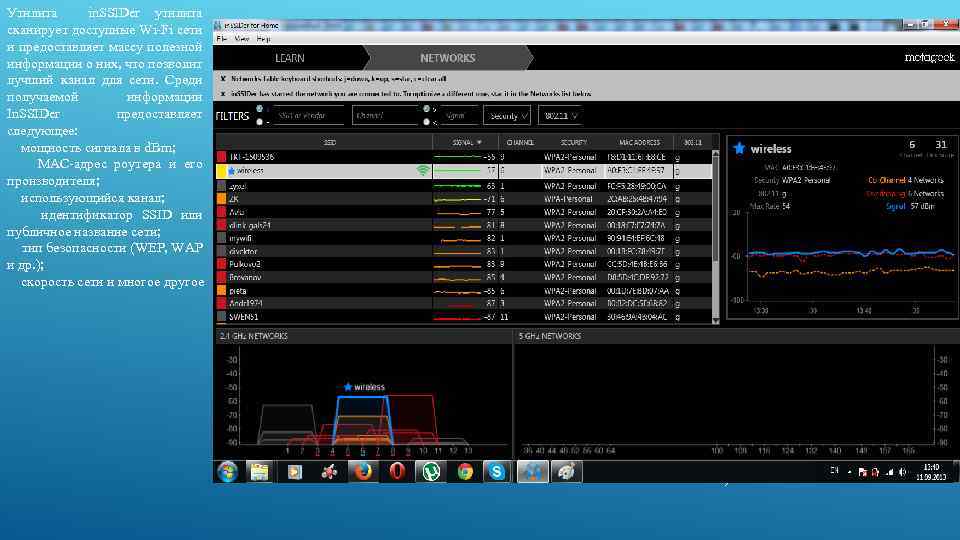
Task: Open the Help menu
Action: (263, 39)
